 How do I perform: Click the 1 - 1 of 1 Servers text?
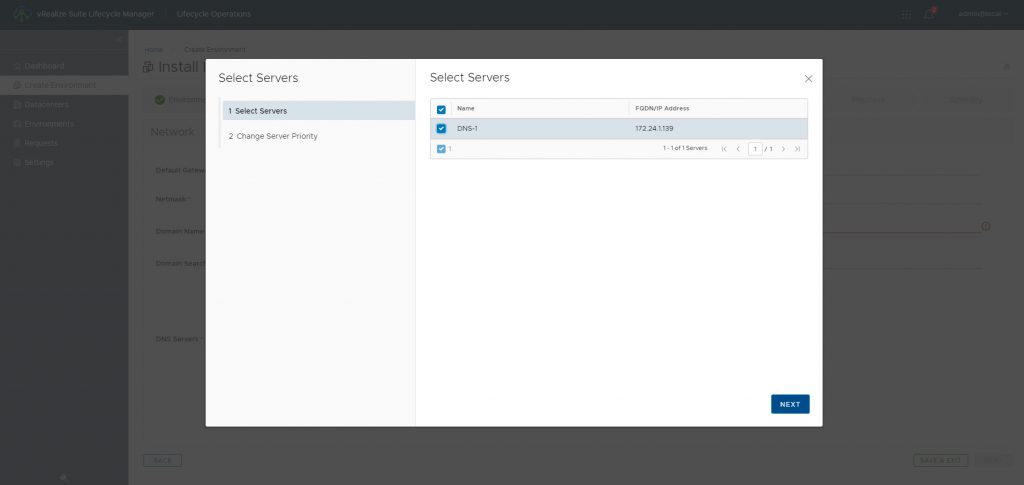[x=685, y=149]
